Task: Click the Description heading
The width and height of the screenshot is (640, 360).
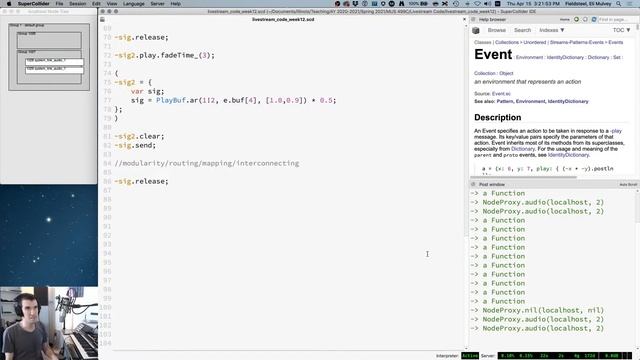Action: [x=498, y=118]
